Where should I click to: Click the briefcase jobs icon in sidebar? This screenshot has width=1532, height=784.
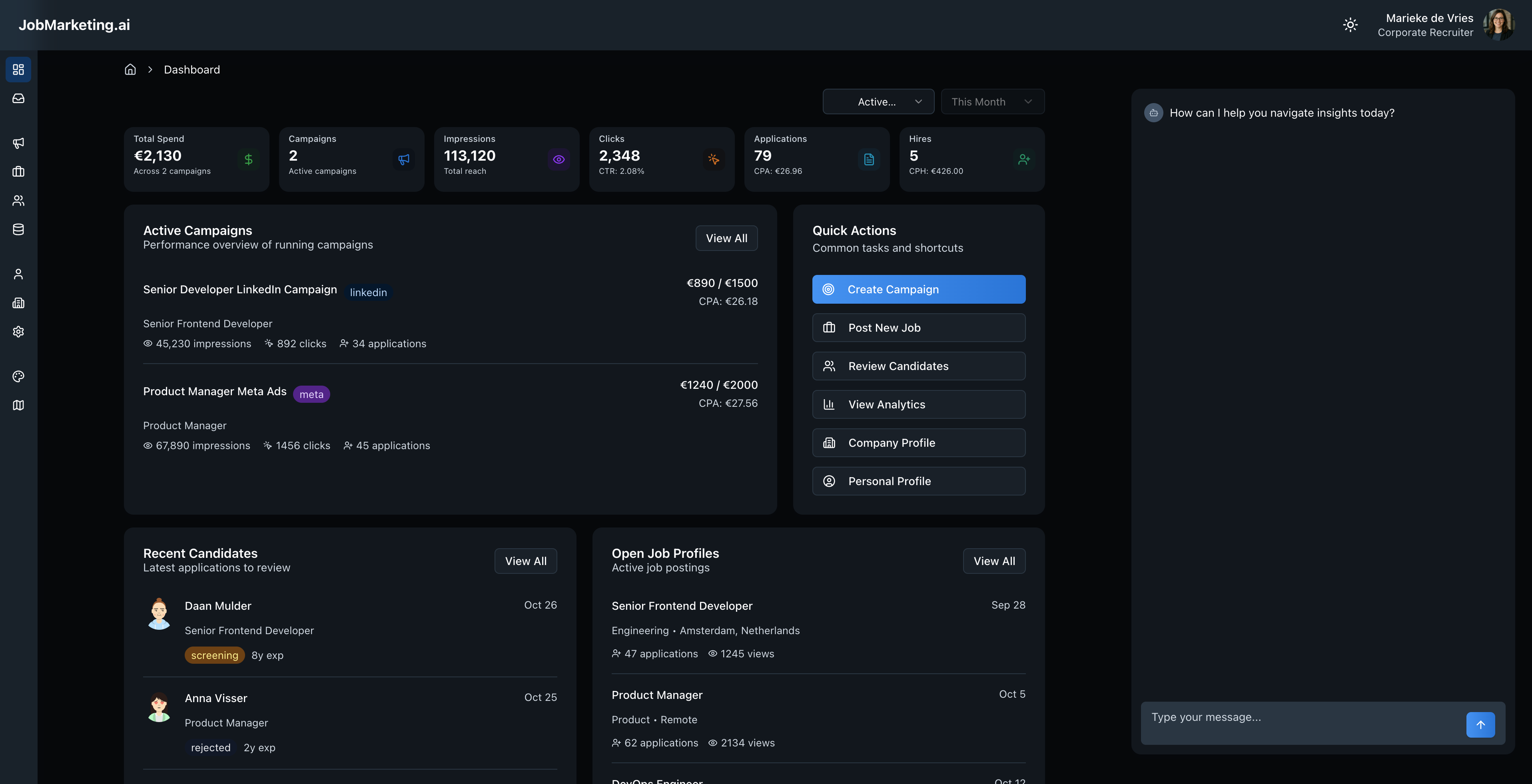point(18,171)
